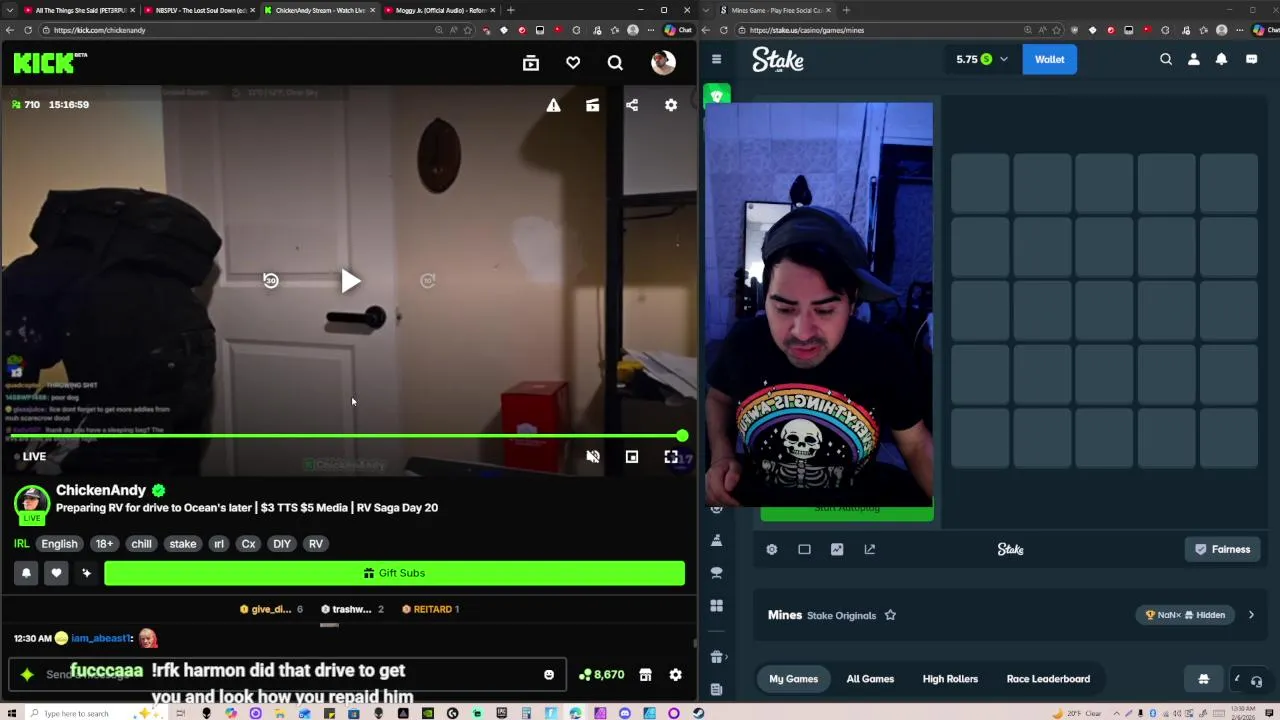Switch to All The Things She Said tab

tap(80, 10)
